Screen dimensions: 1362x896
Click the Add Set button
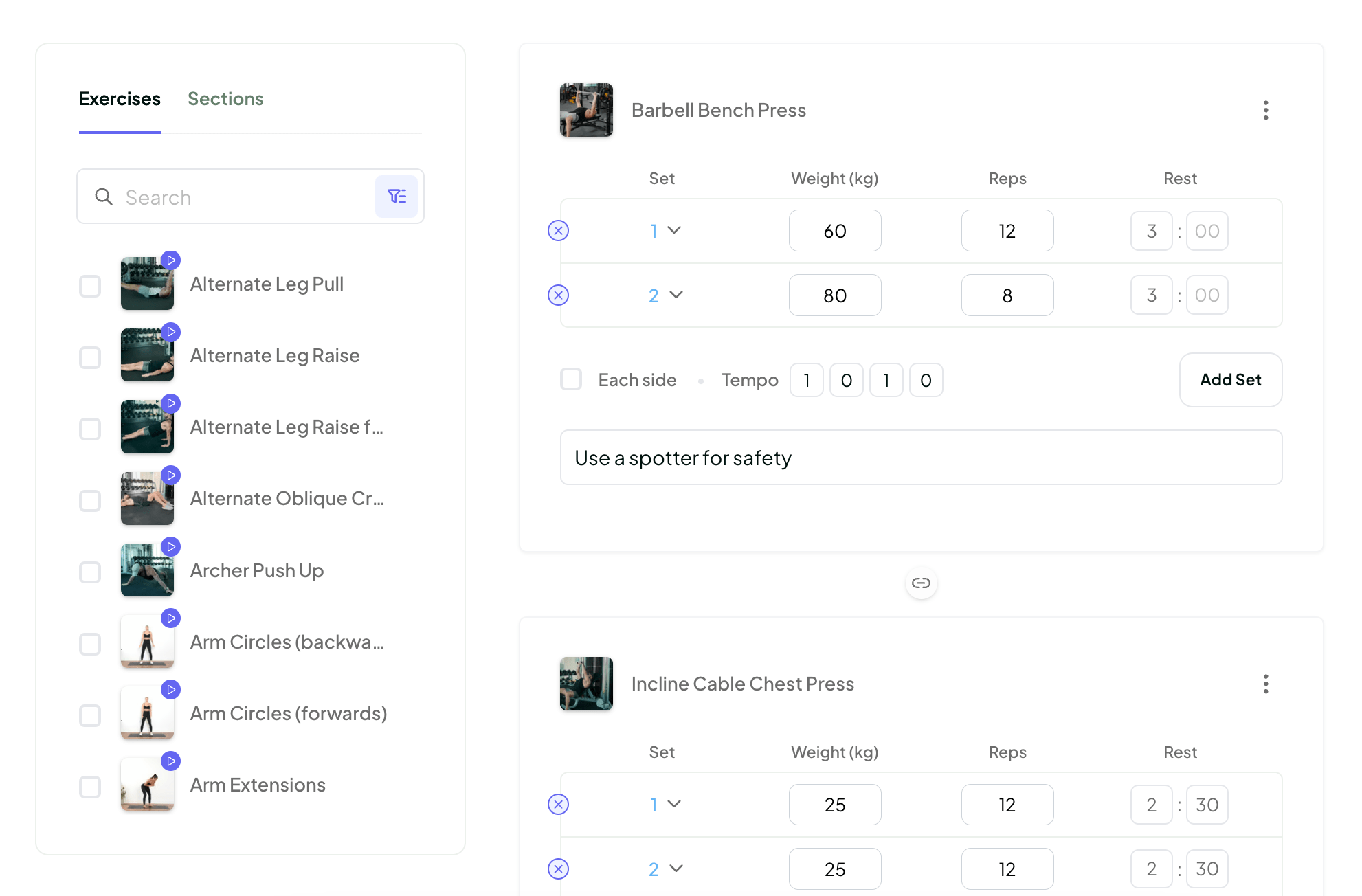(x=1230, y=380)
